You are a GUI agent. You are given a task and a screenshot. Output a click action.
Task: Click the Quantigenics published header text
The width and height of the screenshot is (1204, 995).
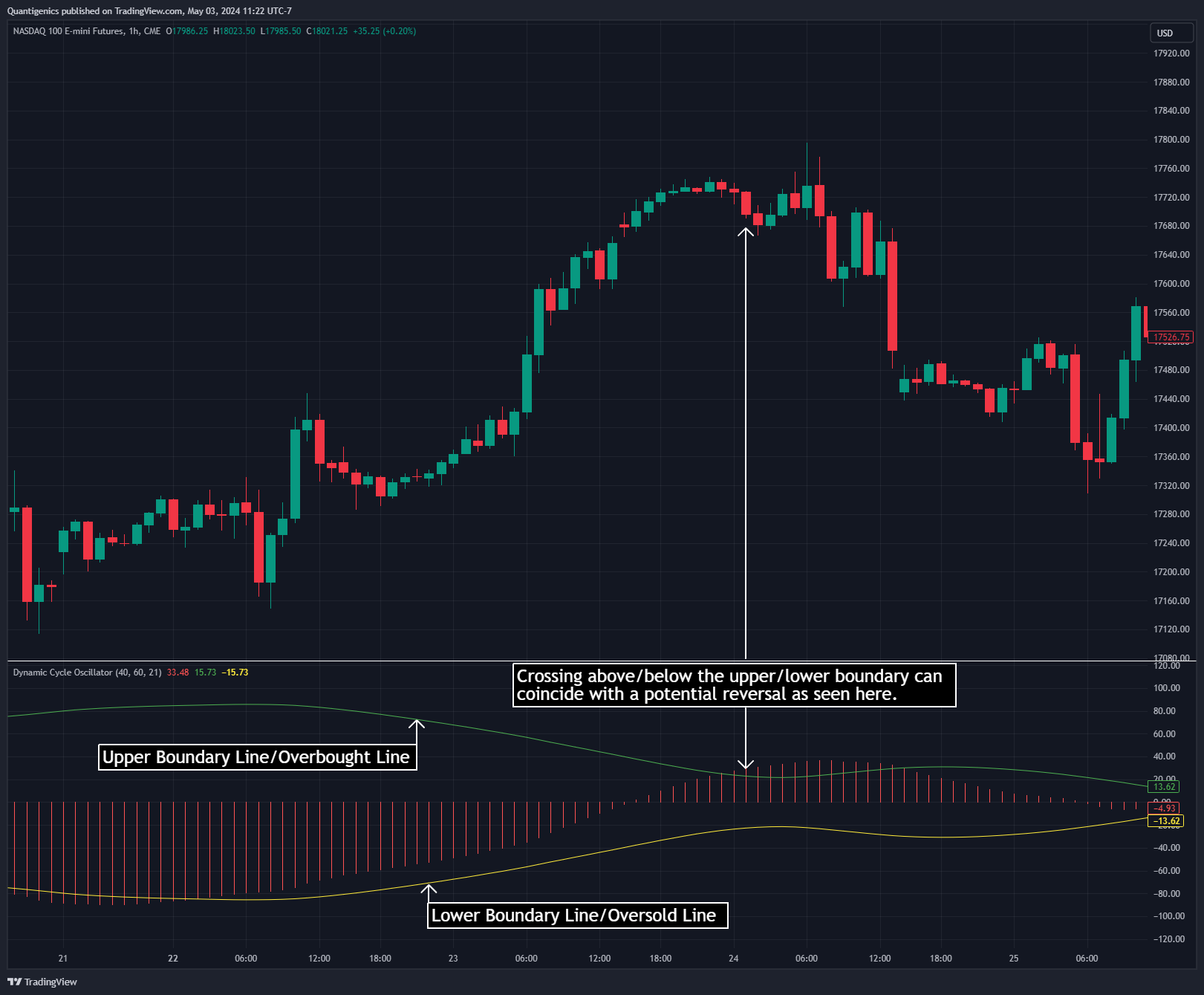(x=149, y=11)
